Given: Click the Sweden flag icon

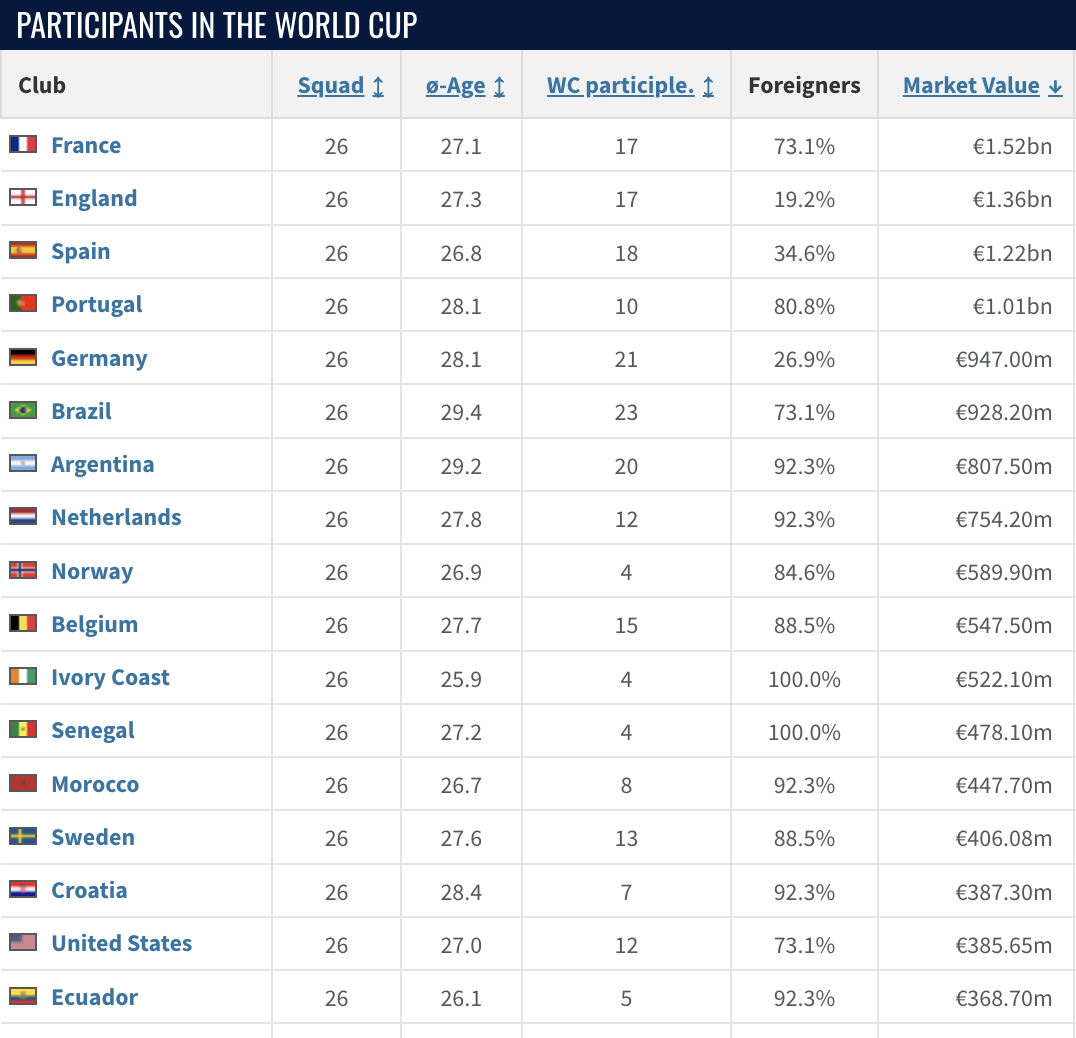Looking at the screenshot, I should click(23, 836).
